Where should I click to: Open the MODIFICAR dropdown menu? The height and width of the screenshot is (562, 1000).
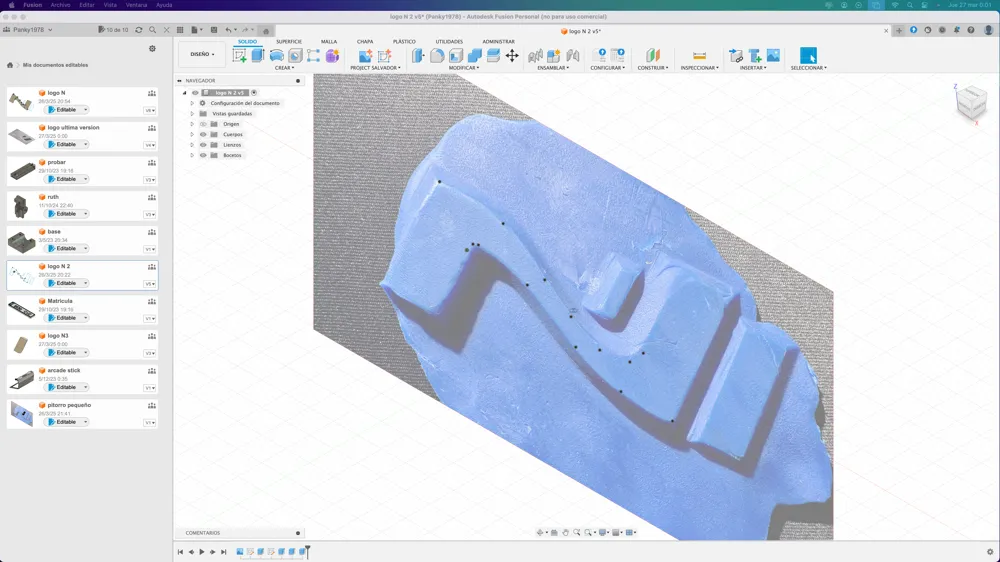coord(464,68)
